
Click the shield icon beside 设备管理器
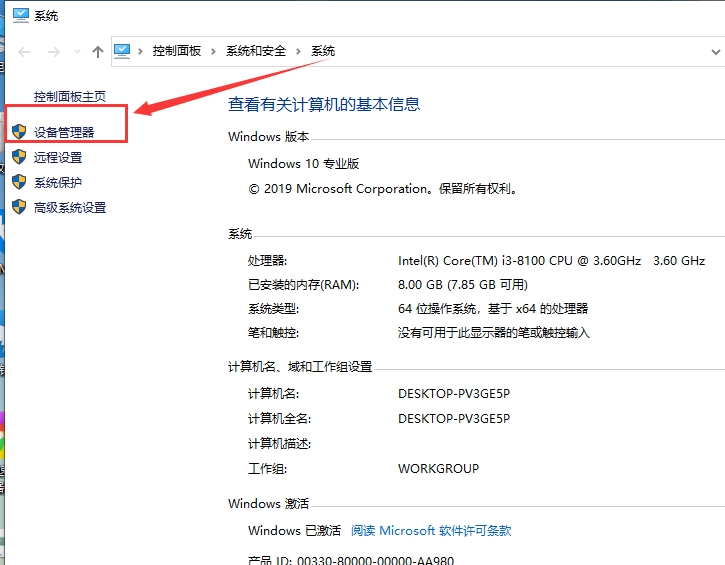[18, 132]
